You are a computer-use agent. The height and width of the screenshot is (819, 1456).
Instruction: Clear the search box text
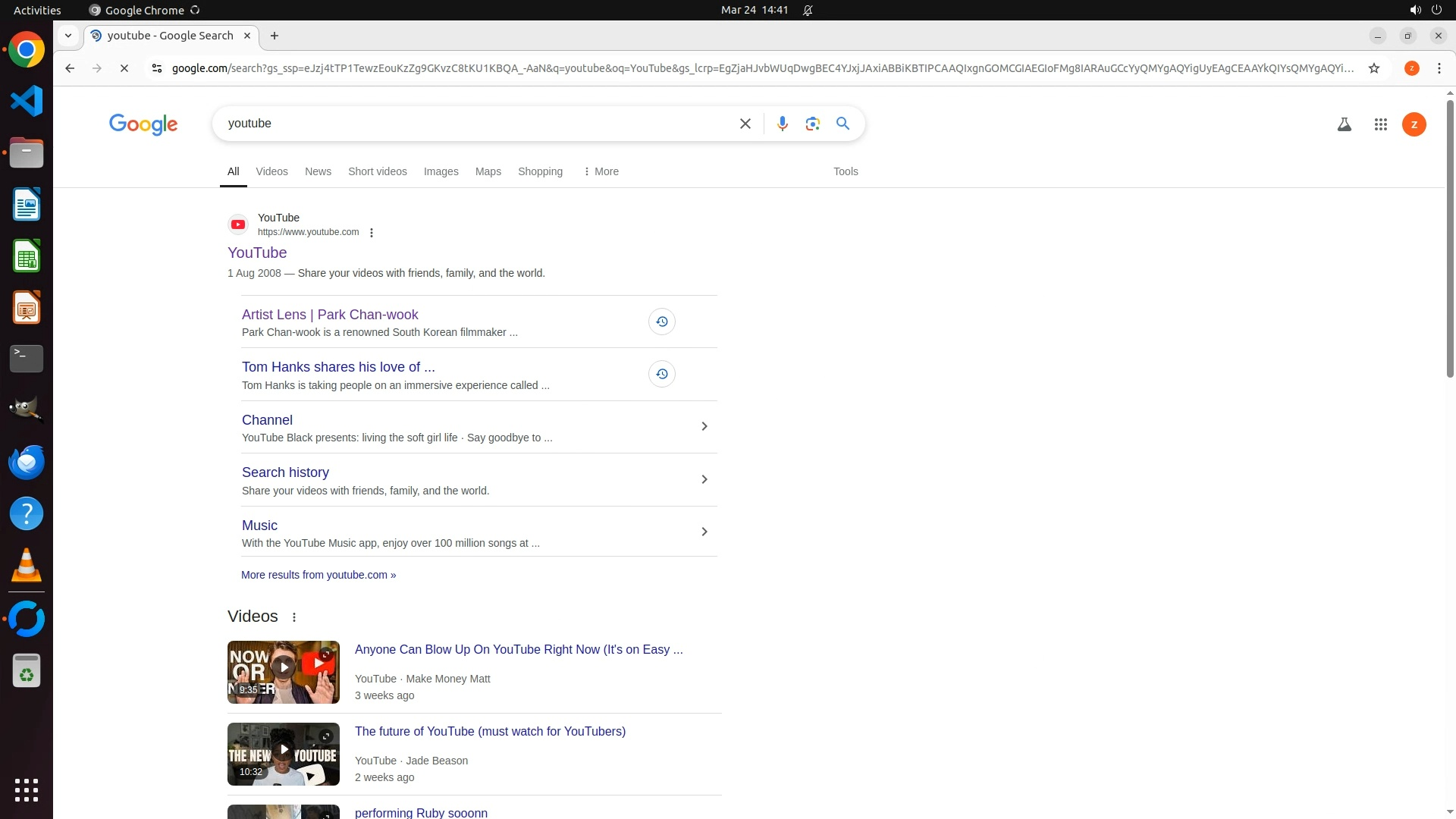(x=745, y=124)
